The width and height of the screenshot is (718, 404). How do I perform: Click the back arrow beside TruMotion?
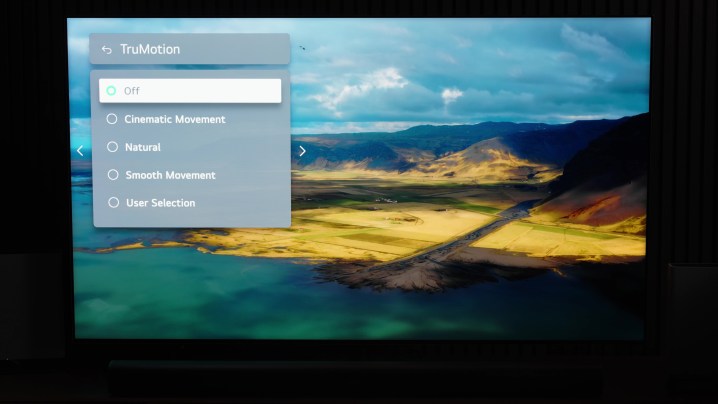point(106,50)
